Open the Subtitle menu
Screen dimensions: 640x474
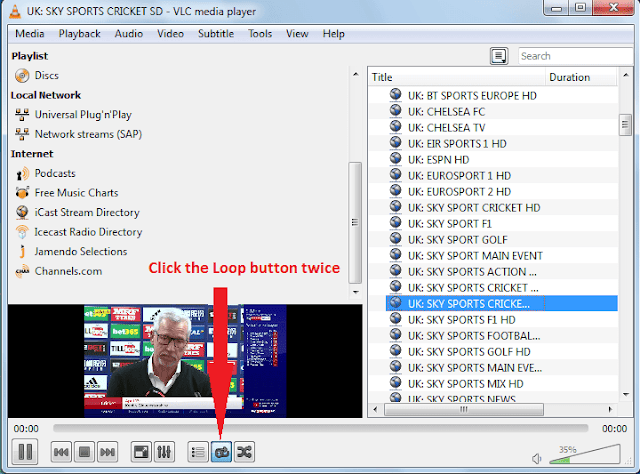(x=216, y=33)
